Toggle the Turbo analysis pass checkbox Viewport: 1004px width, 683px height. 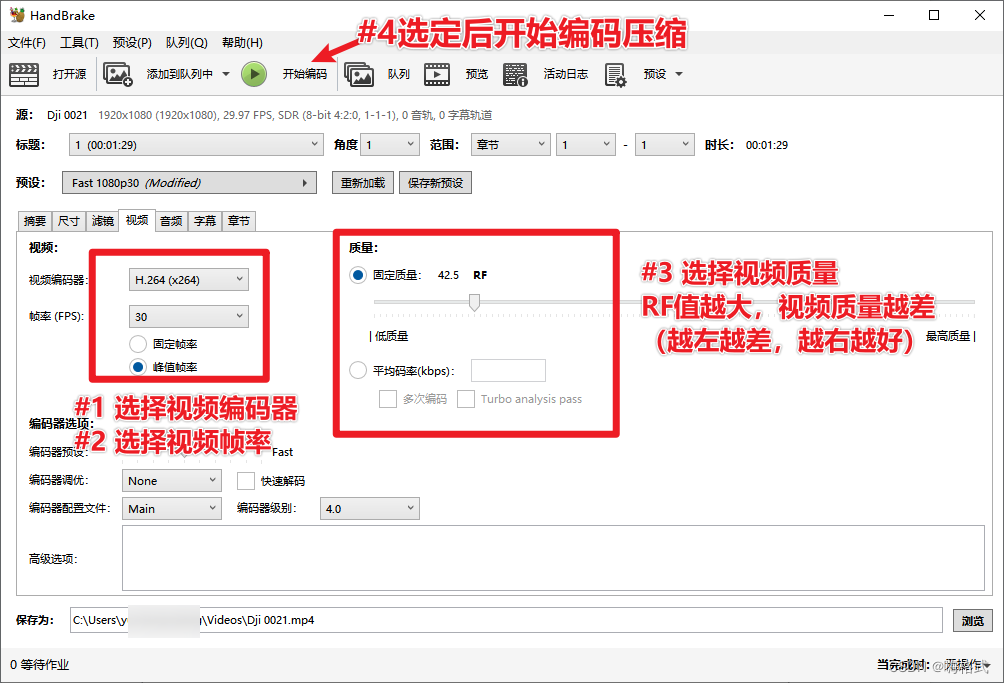click(x=466, y=399)
